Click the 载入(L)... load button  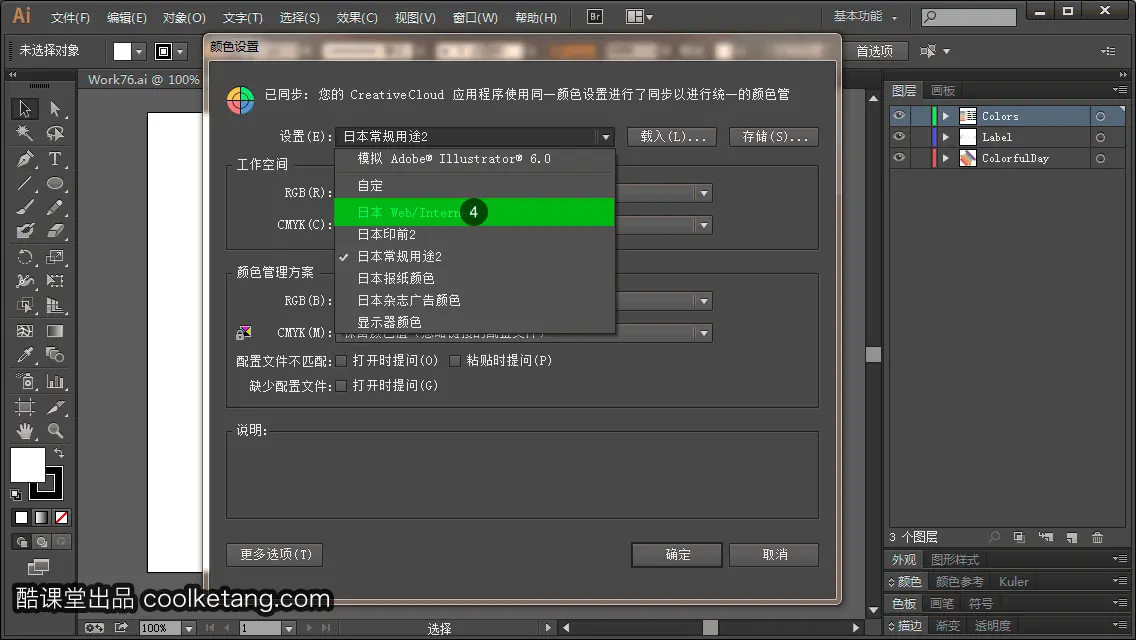pos(672,136)
